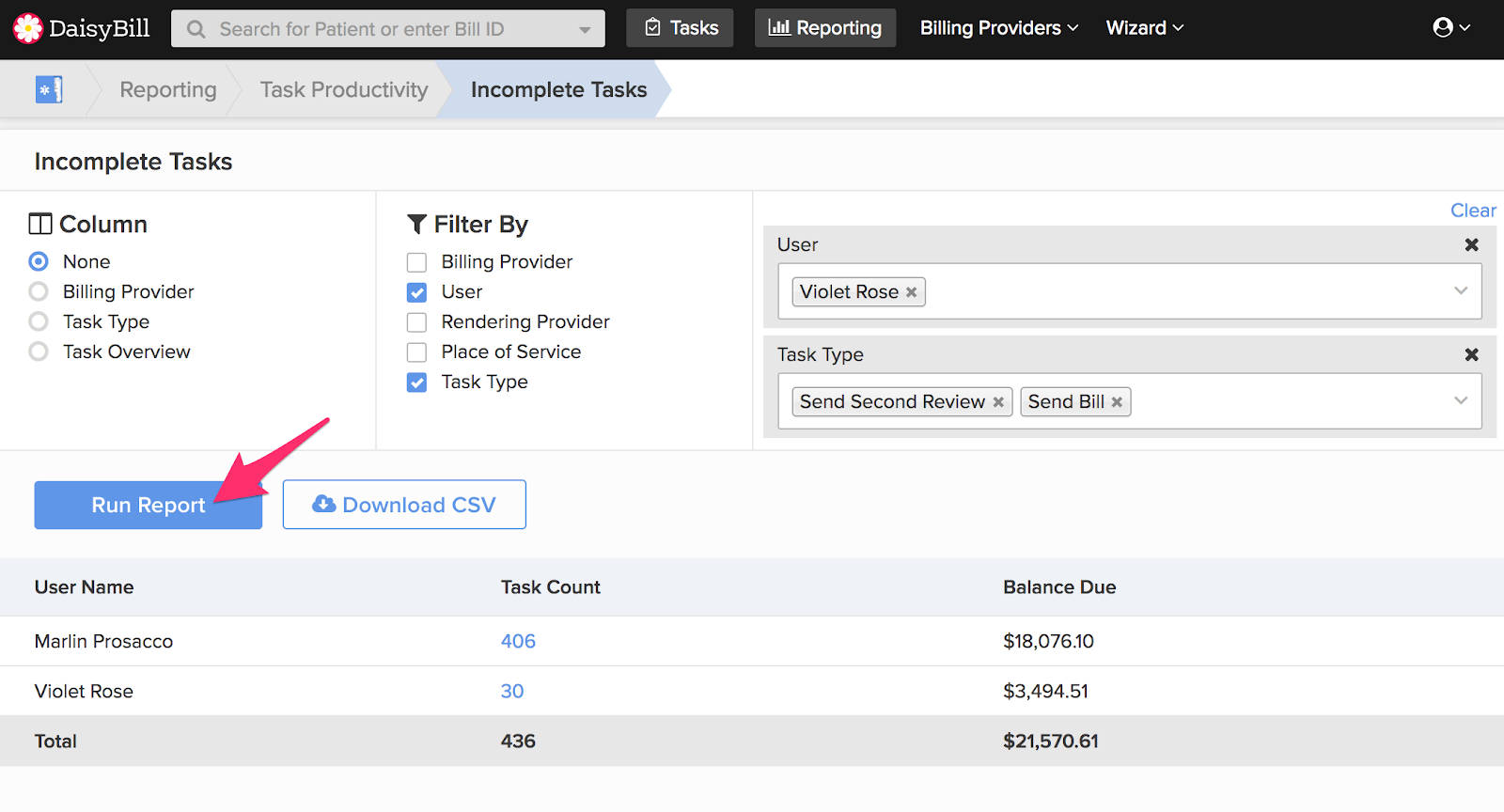Enable the Billing Provider filter checkbox
The width and height of the screenshot is (1504, 812).
point(416,262)
